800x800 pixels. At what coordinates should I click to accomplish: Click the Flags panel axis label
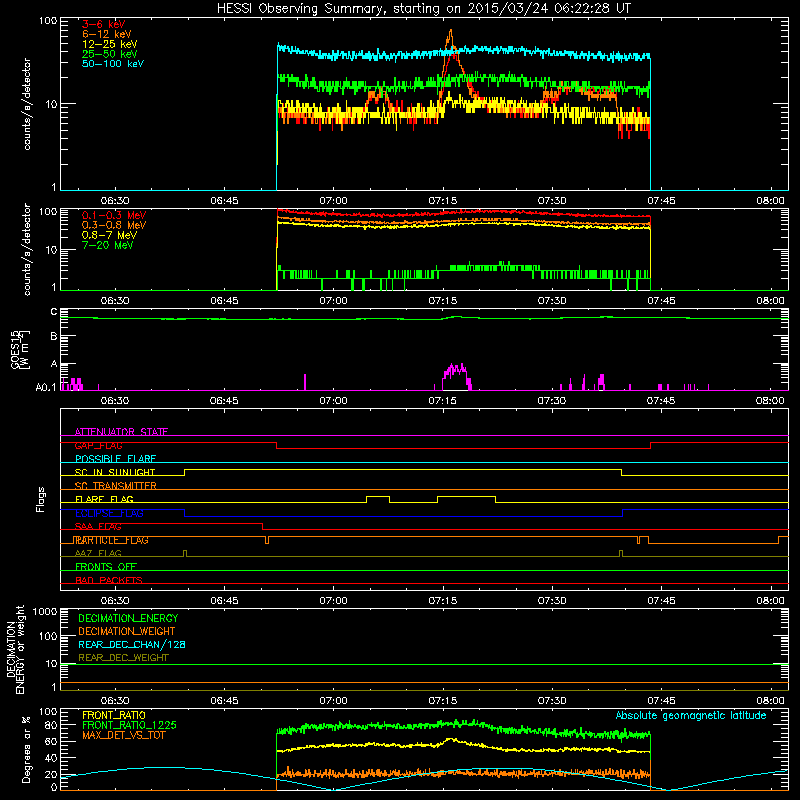pyautogui.click(x=41, y=499)
